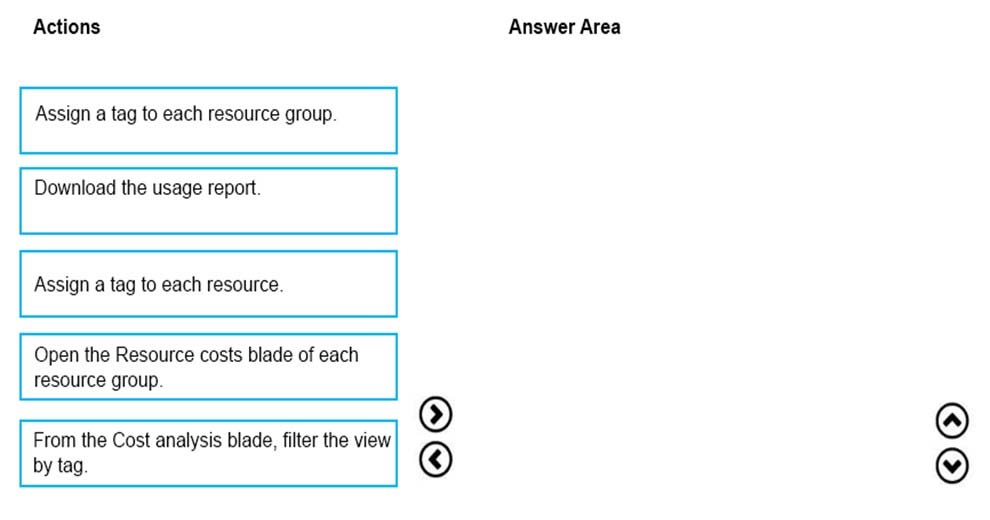Click the move down arrow icon
The image size is (990, 520).
952,466
